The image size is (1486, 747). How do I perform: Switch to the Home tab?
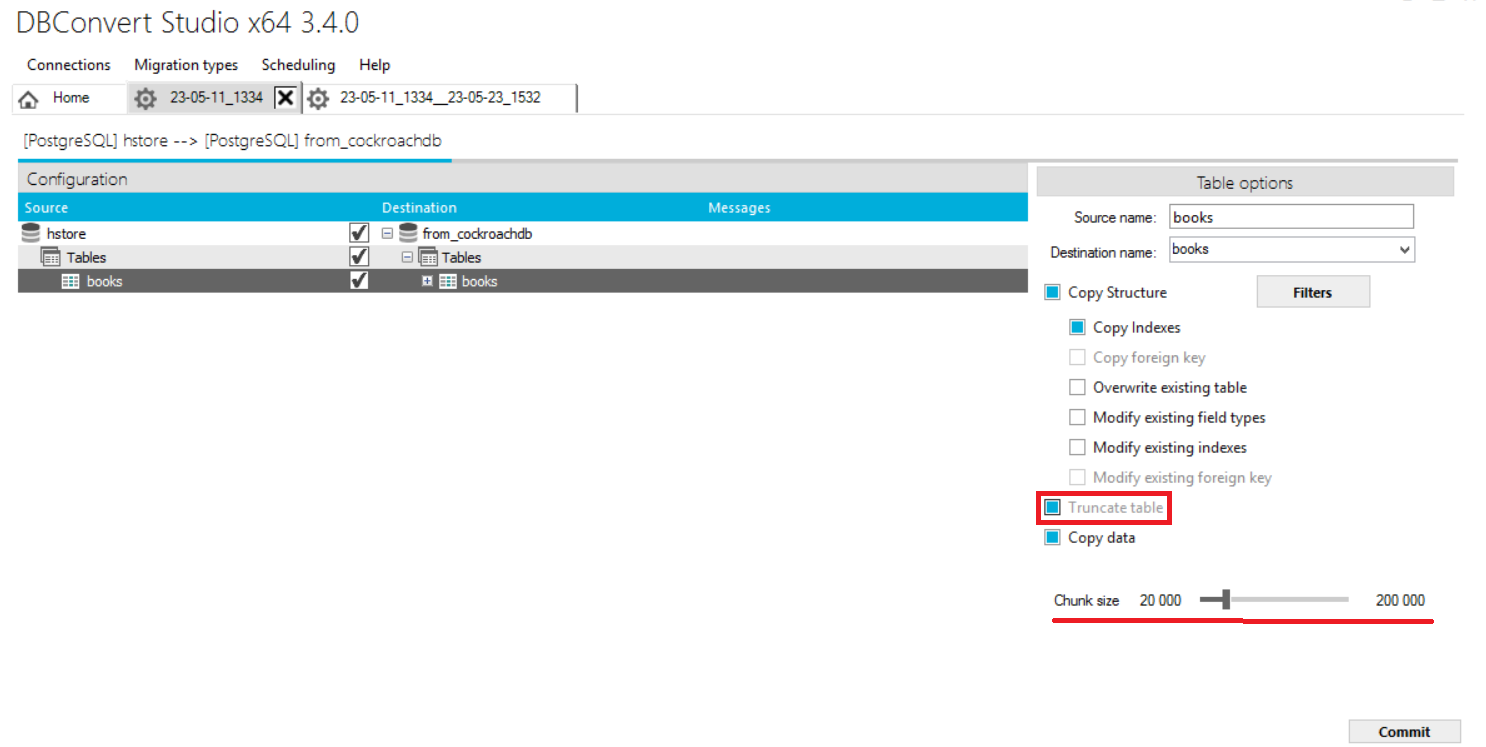69,98
